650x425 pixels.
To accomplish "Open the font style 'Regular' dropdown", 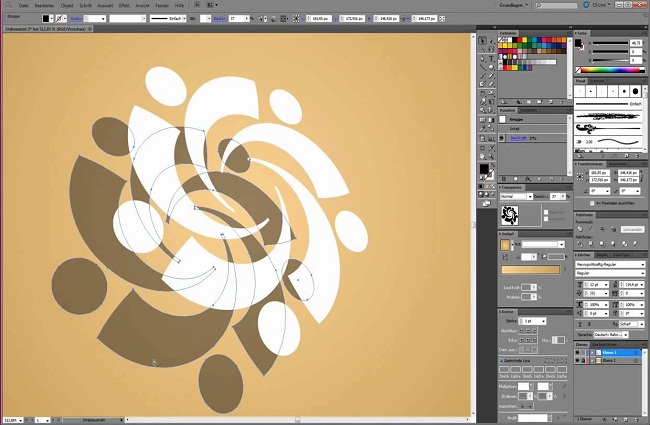I will [x=610, y=273].
